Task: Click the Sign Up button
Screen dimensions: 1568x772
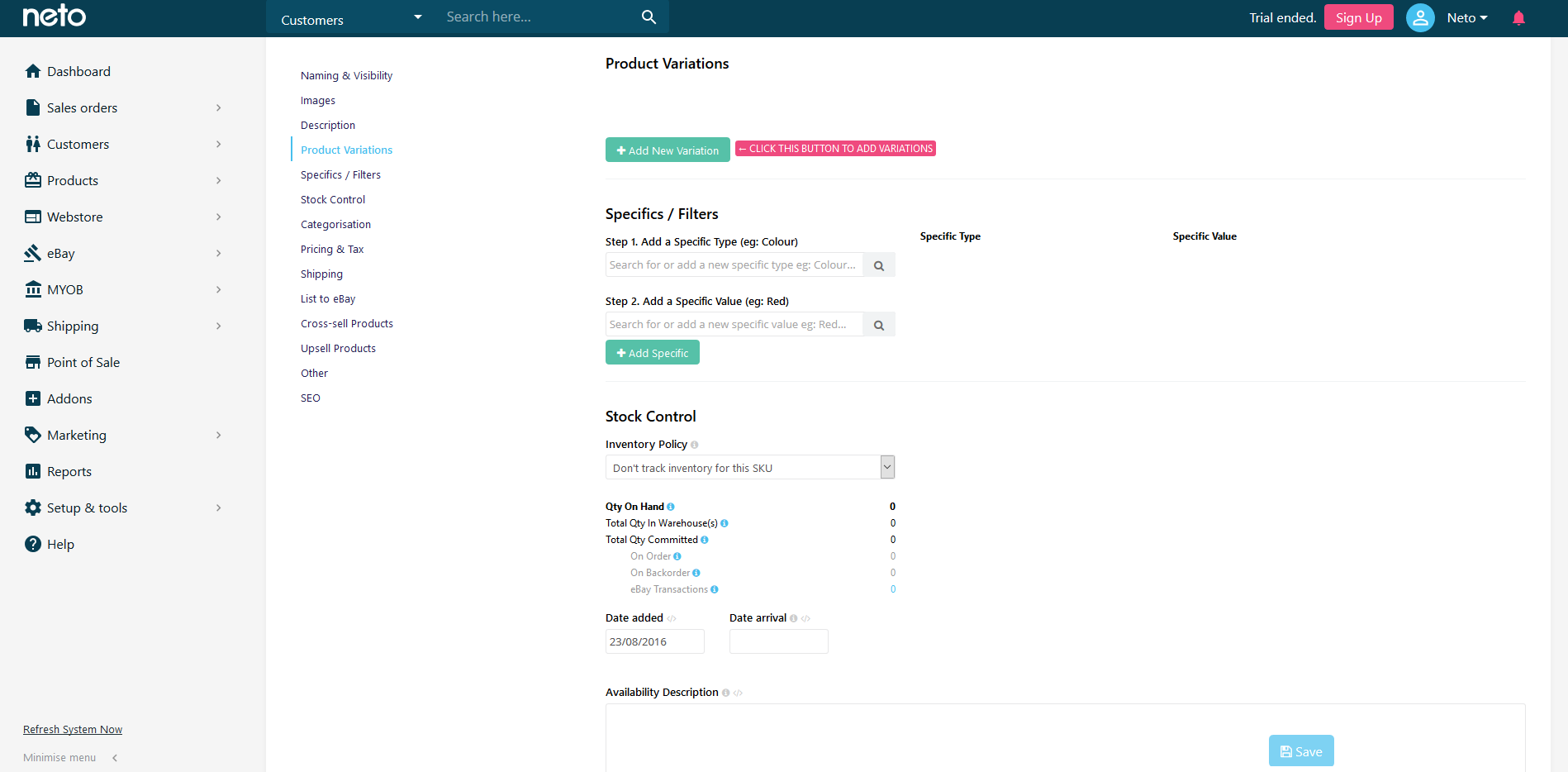Action: pos(1358,17)
